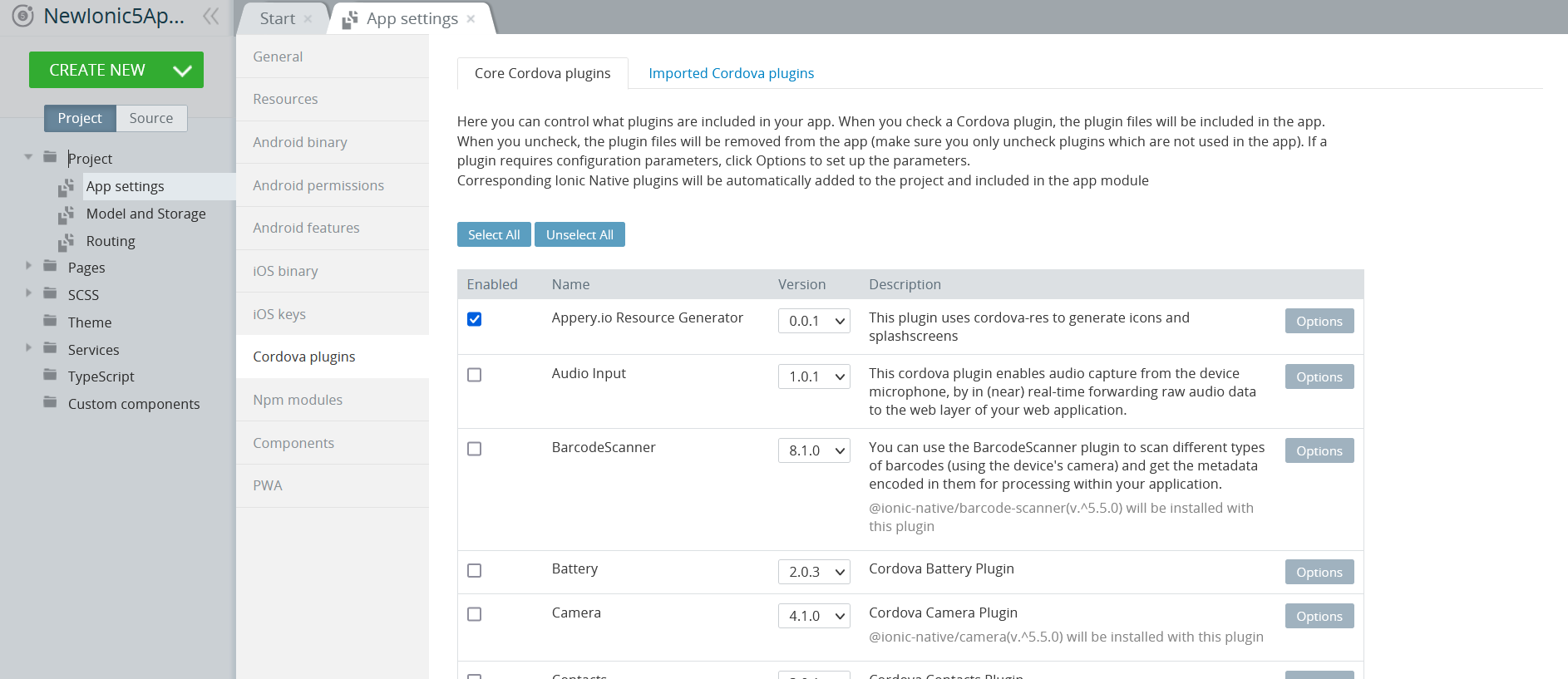Click the Routing file icon
1568x679 pixels.
tap(67, 242)
